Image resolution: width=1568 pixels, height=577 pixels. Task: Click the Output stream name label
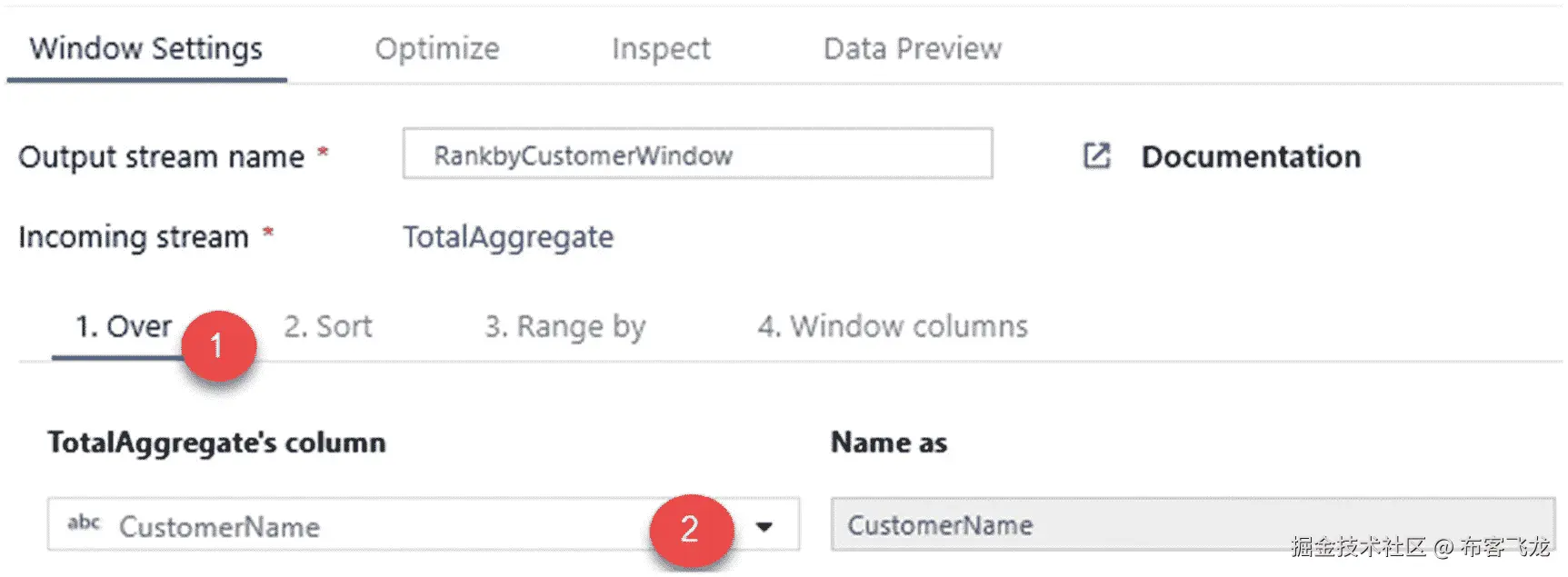point(161,156)
